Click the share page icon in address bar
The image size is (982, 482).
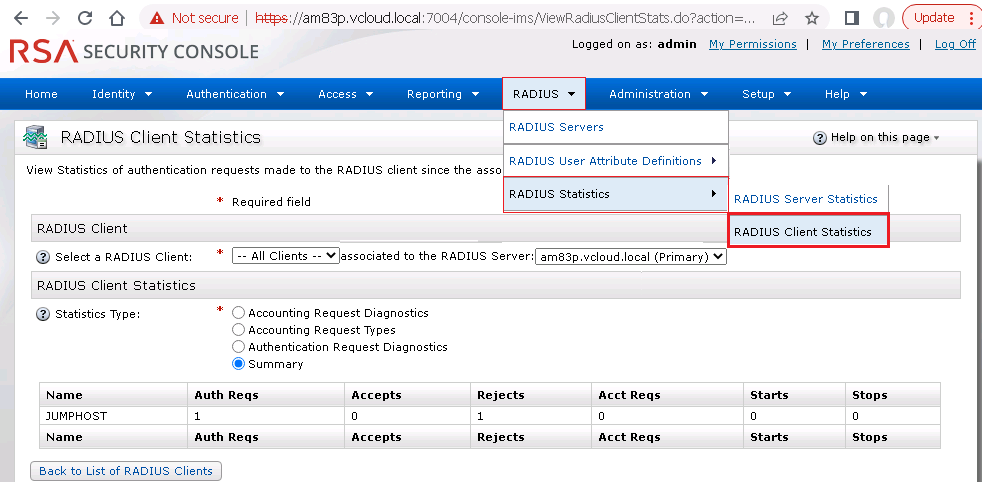779,18
